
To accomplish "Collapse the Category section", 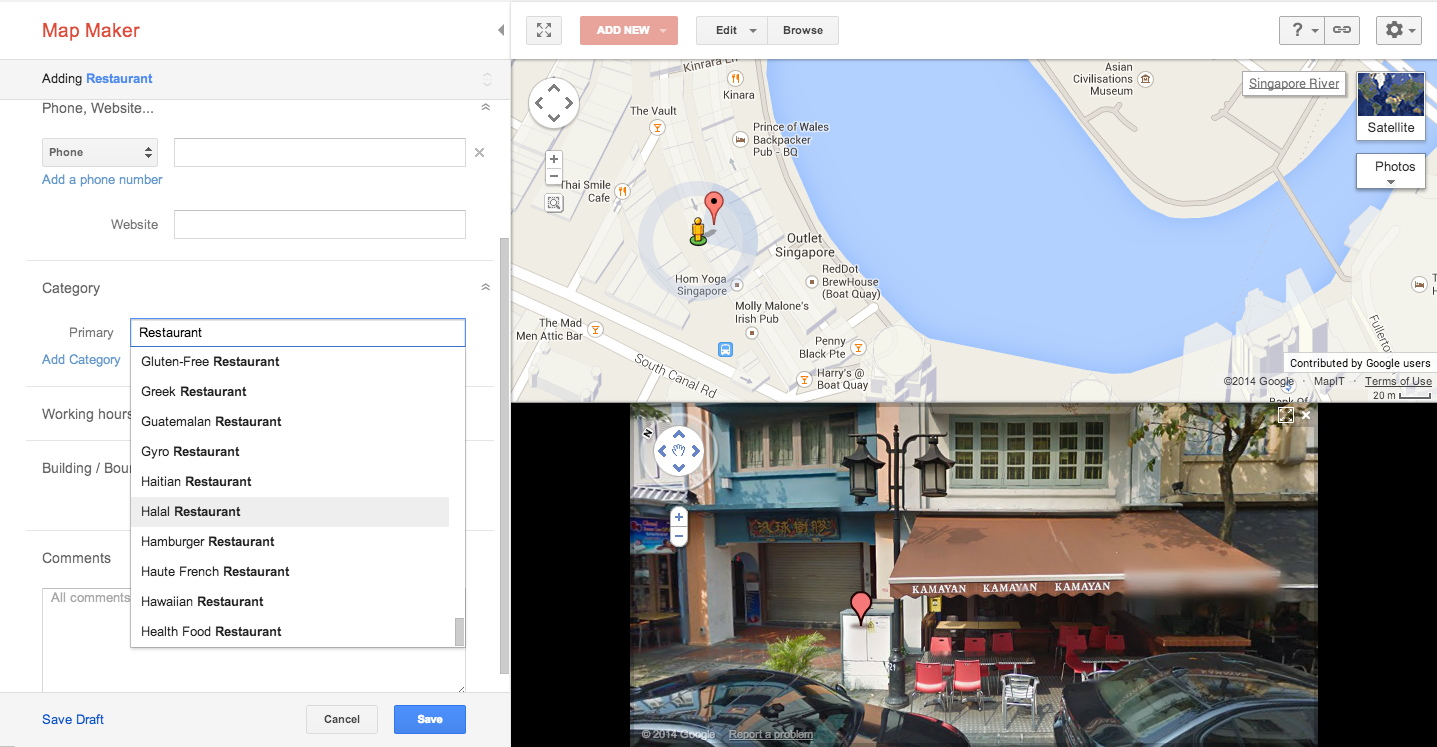I will click(x=486, y=287).
